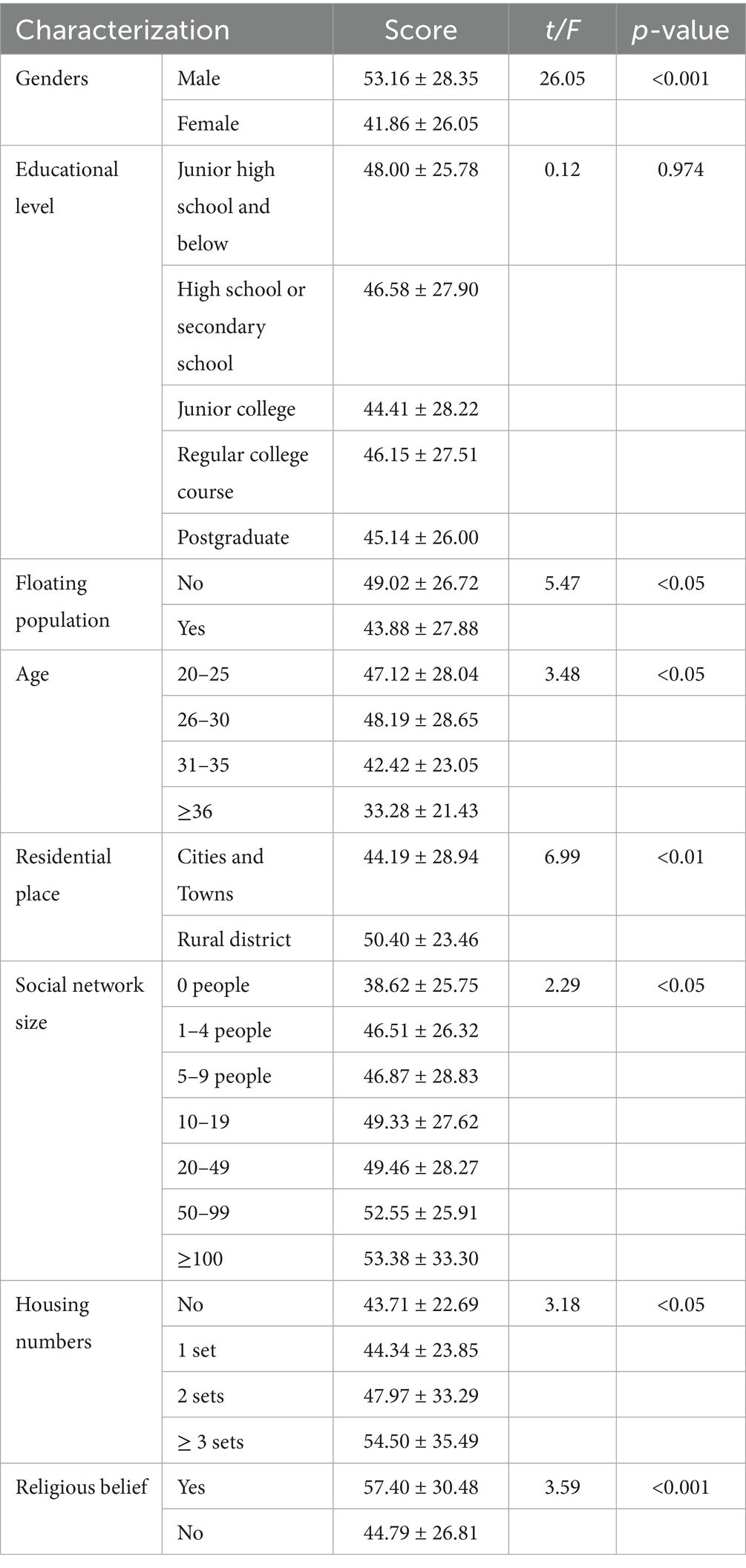The width and height of the screenshot is (746, 1568).
Task: Click the Residential place category label
Action: (x=63, y=875)
